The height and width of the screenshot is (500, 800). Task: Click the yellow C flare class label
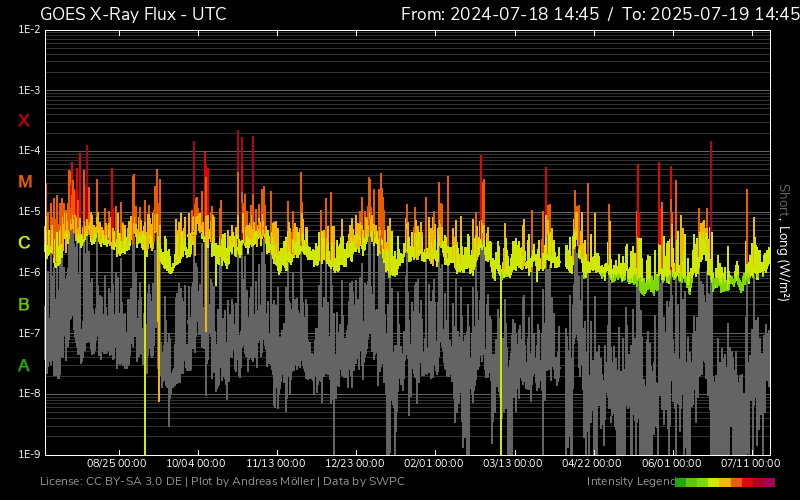coord(24,243)
